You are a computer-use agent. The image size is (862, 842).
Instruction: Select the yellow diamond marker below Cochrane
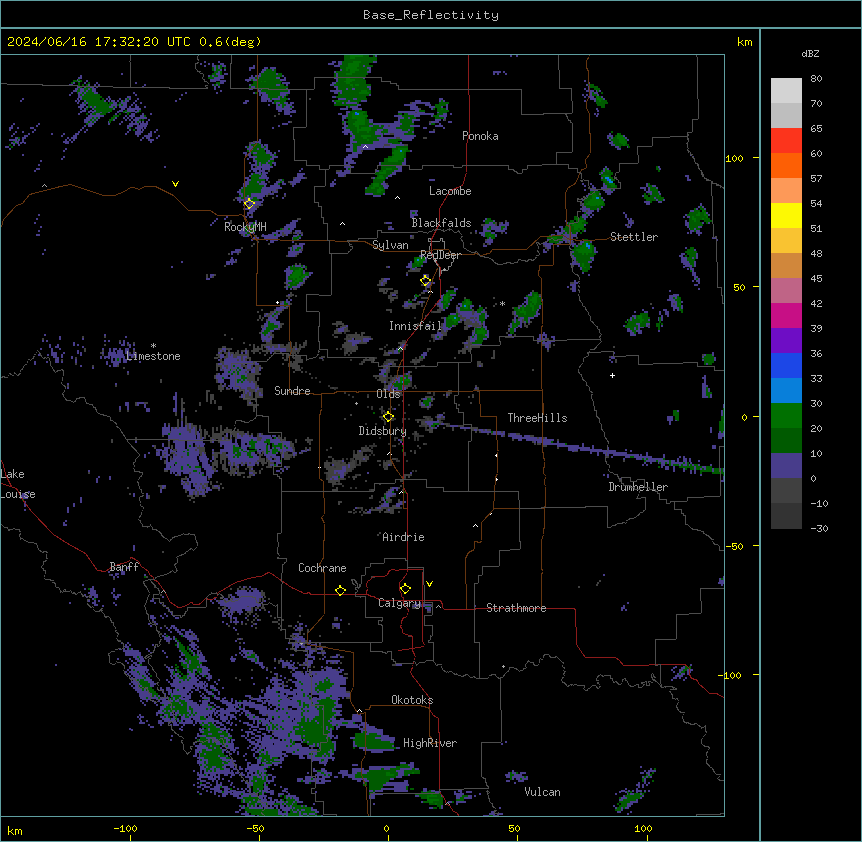click(340, 590)
